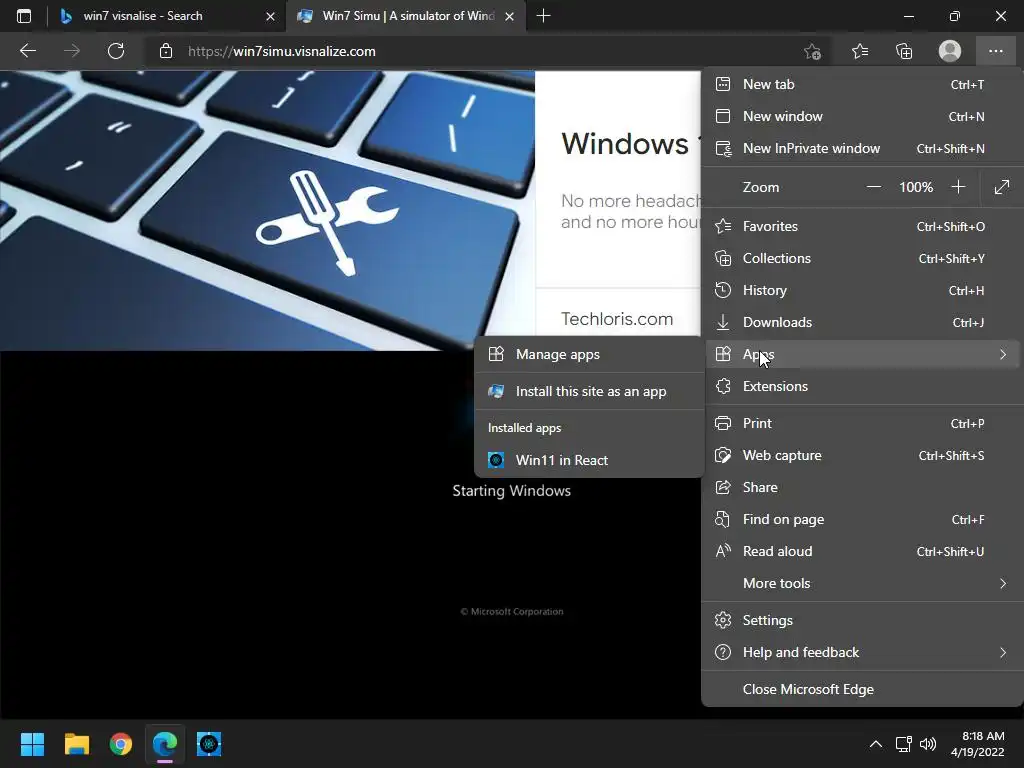Enter full screen via zoom arrow icon
Viewport: 1024px width, 768px height.
click(1002, 187)
